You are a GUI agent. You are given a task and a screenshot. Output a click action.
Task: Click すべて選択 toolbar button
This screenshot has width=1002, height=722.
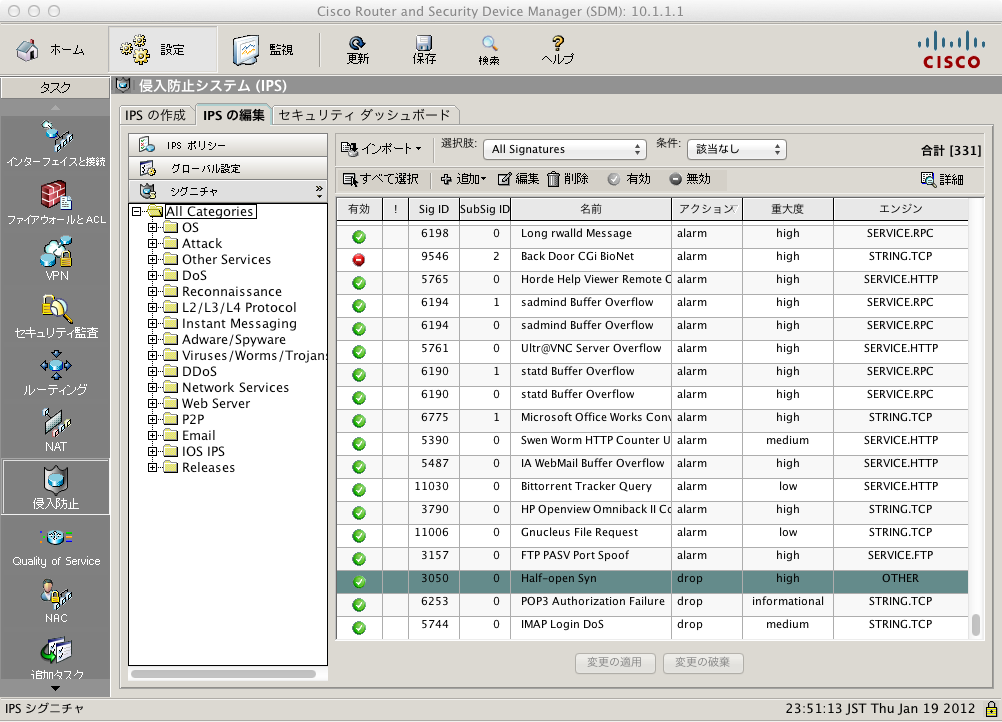pyautogui.click(x=381, y=179)
